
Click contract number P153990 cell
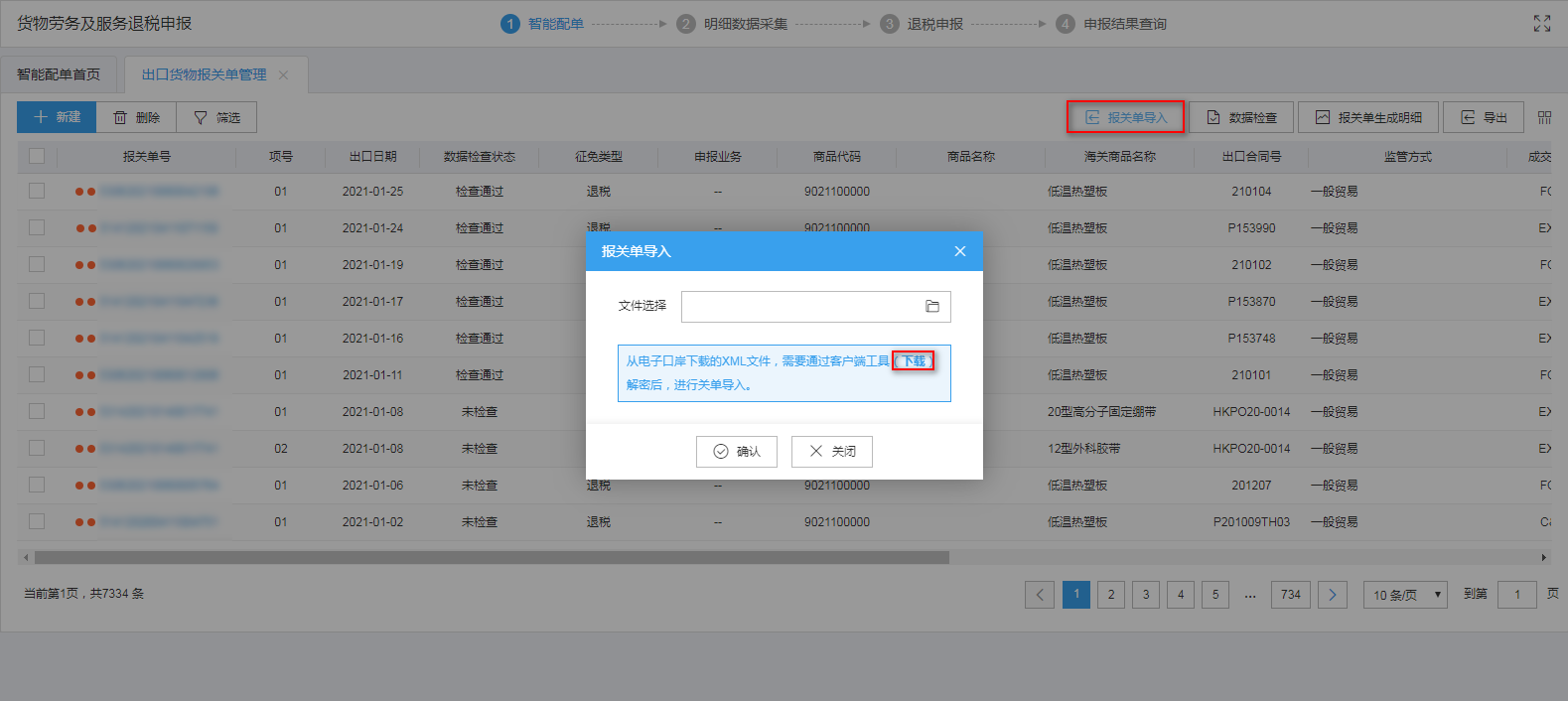click(x=1251, y=228)
